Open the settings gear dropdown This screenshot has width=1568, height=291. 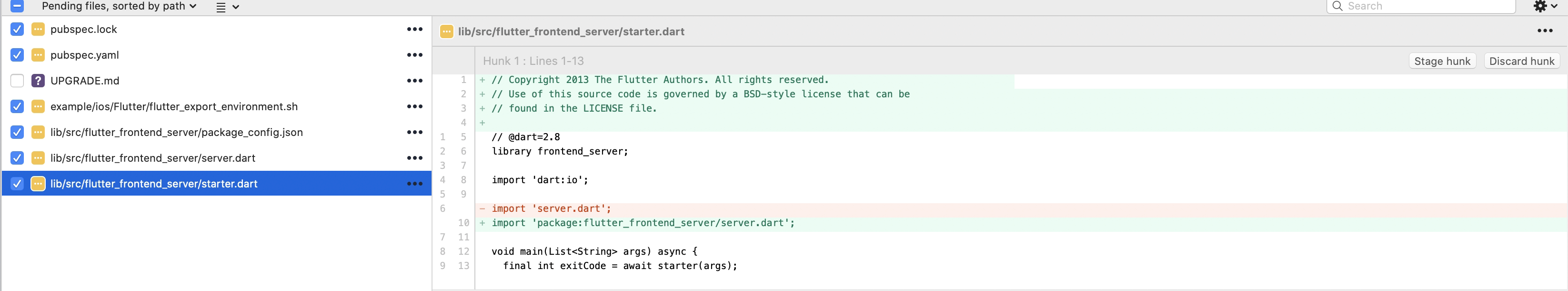[1544, 7]
